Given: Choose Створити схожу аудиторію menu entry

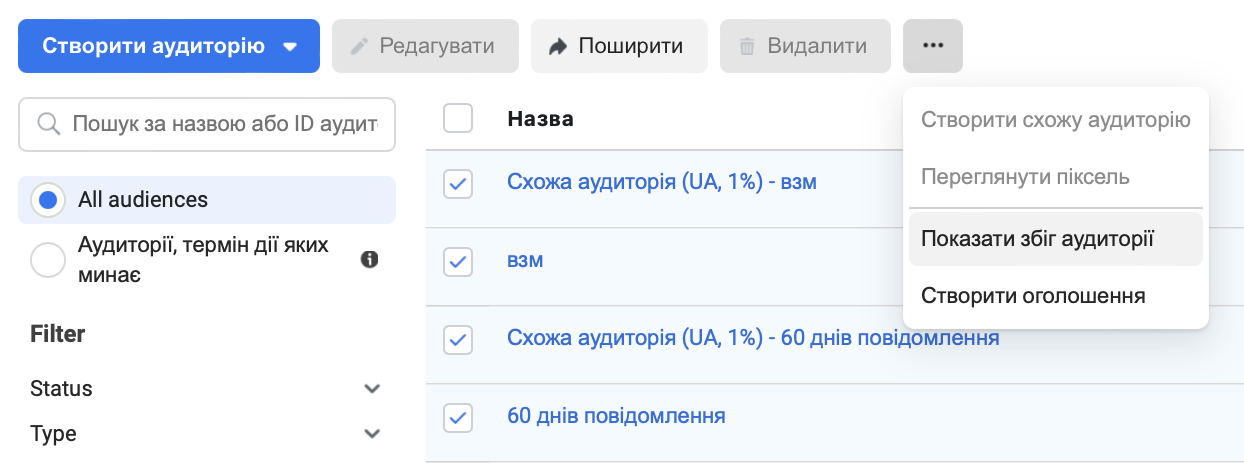Looking at the screenshot, I should pos(1055,121).
